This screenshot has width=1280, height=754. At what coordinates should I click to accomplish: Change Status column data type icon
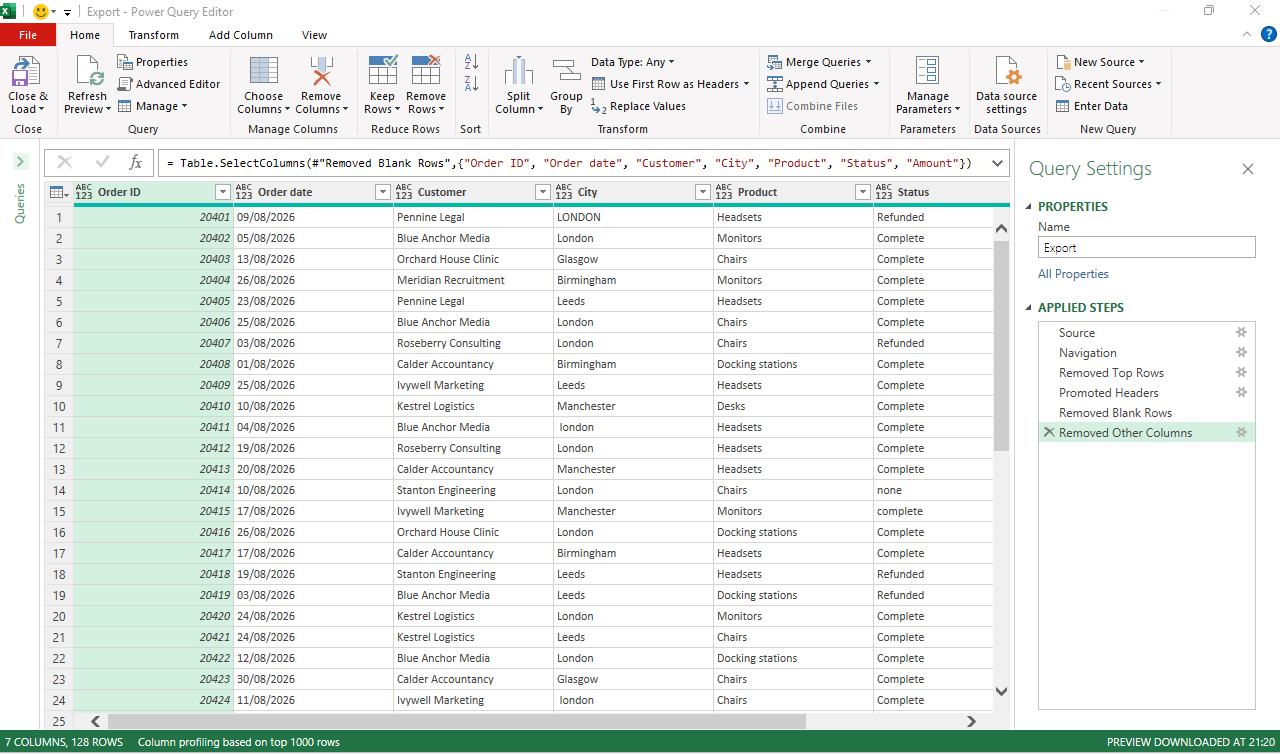pyautogui.click(x=884, y=192)
